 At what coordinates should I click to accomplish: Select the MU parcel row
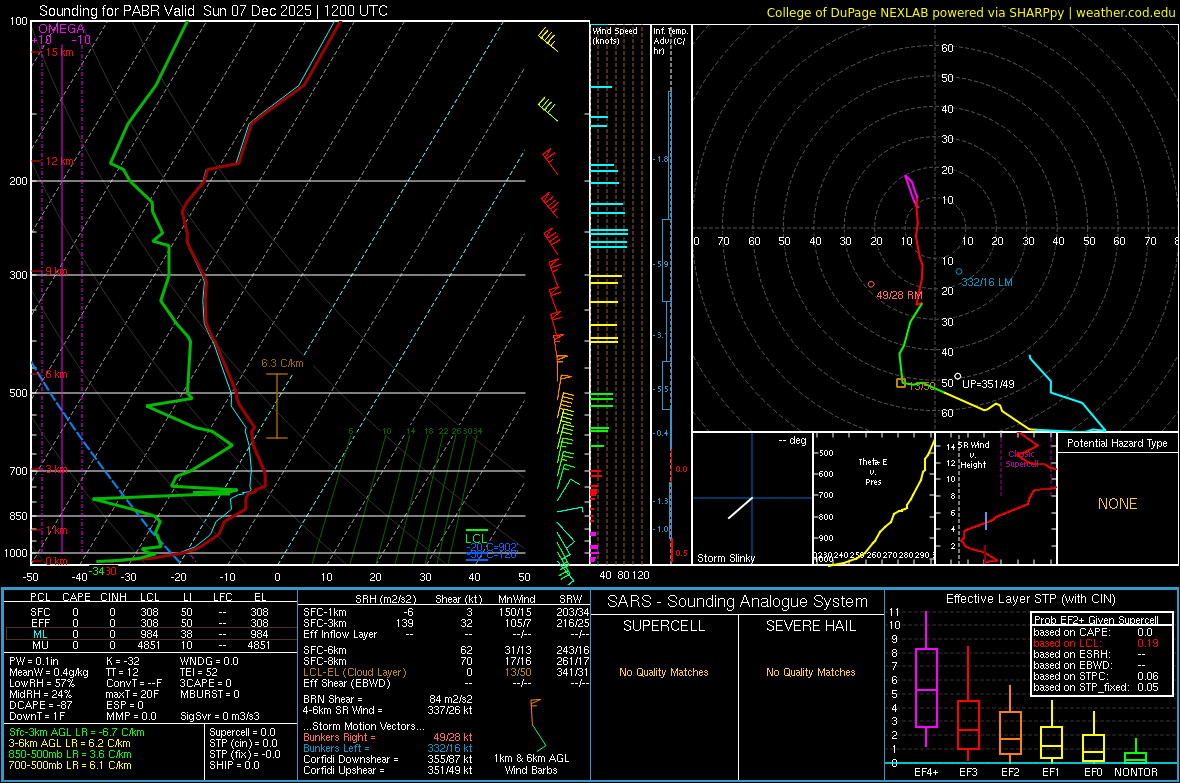[149, 645]
